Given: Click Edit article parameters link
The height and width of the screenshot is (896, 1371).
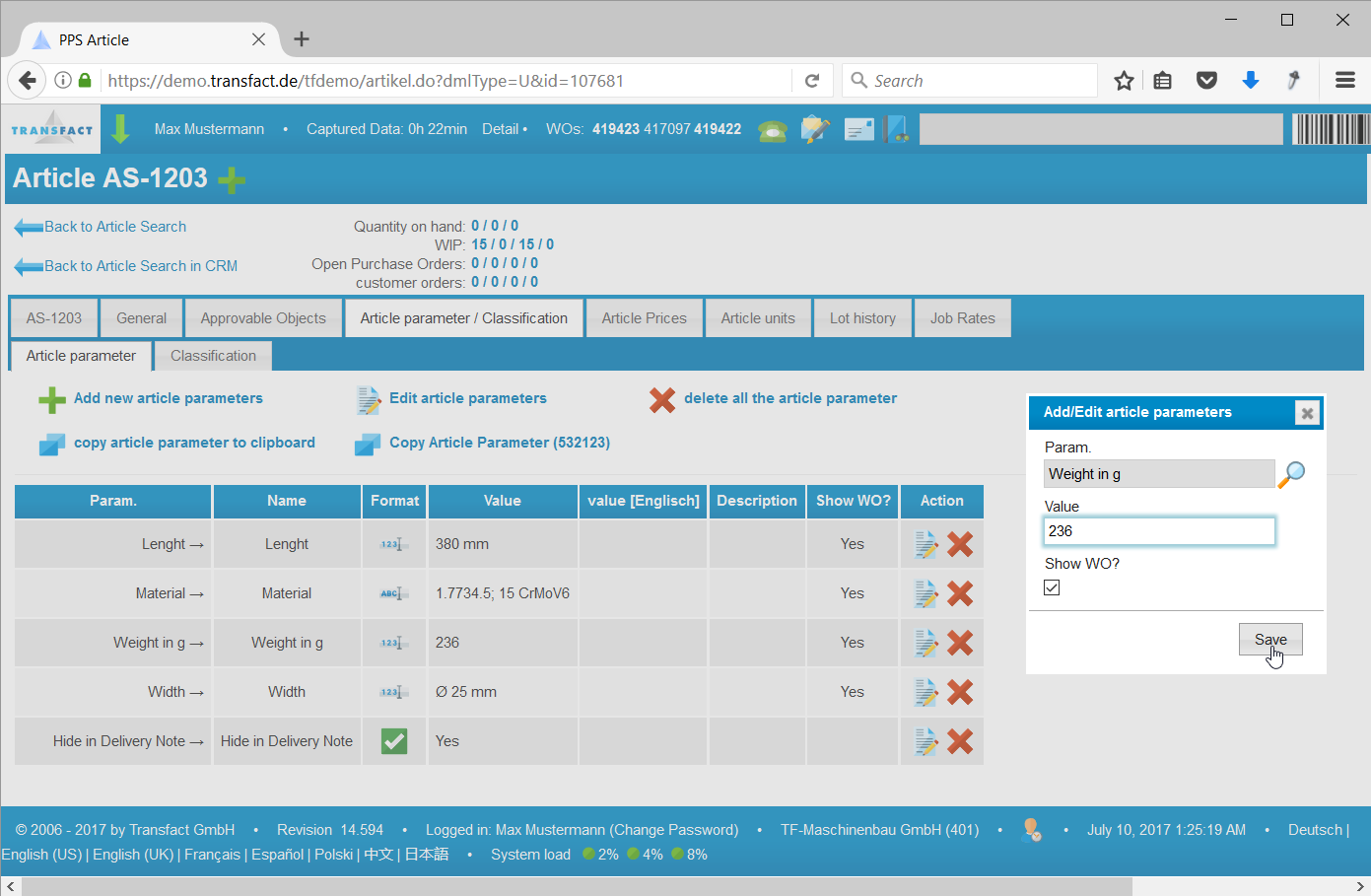Looking at the screenshot, I should [x=468, y=398].
